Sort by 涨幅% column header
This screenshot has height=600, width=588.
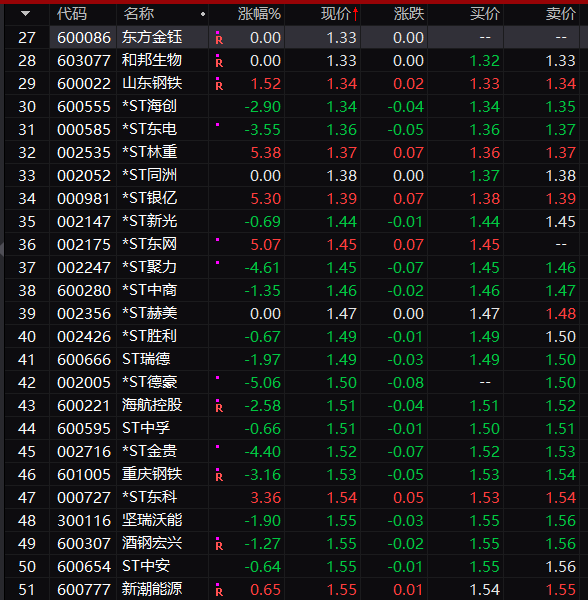(x=259, y=14)
